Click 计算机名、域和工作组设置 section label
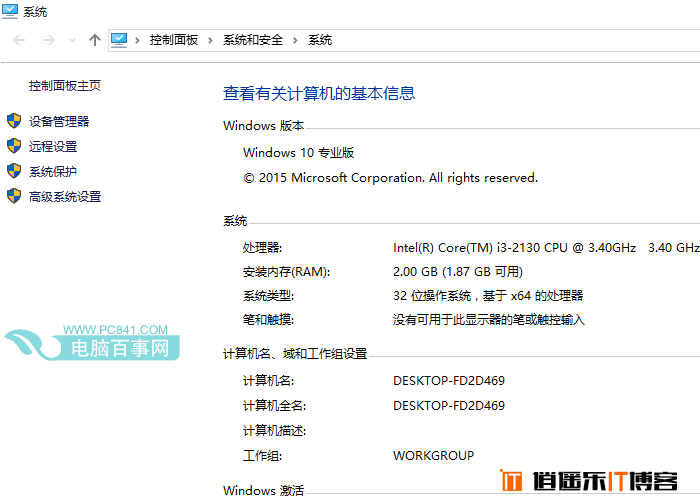 295,354
